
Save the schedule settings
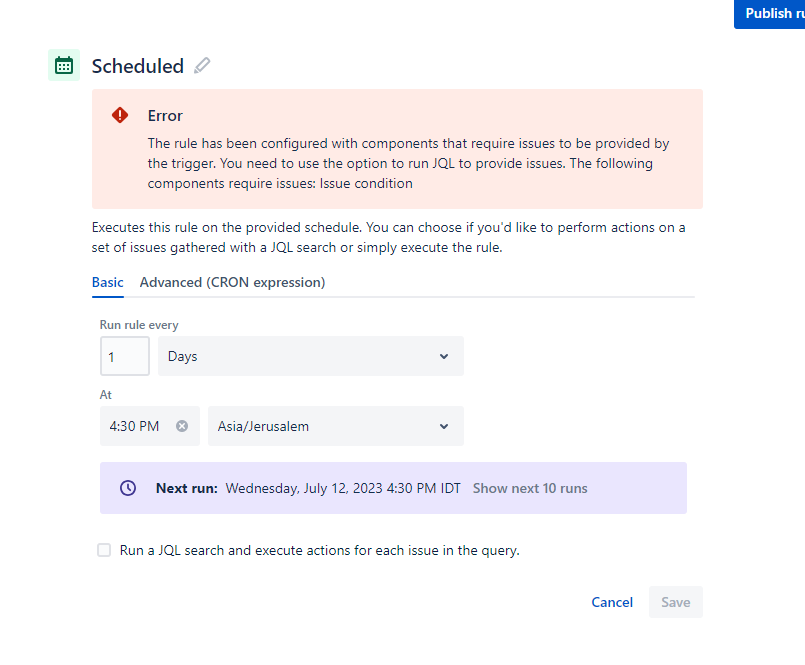tap(675, 602)
